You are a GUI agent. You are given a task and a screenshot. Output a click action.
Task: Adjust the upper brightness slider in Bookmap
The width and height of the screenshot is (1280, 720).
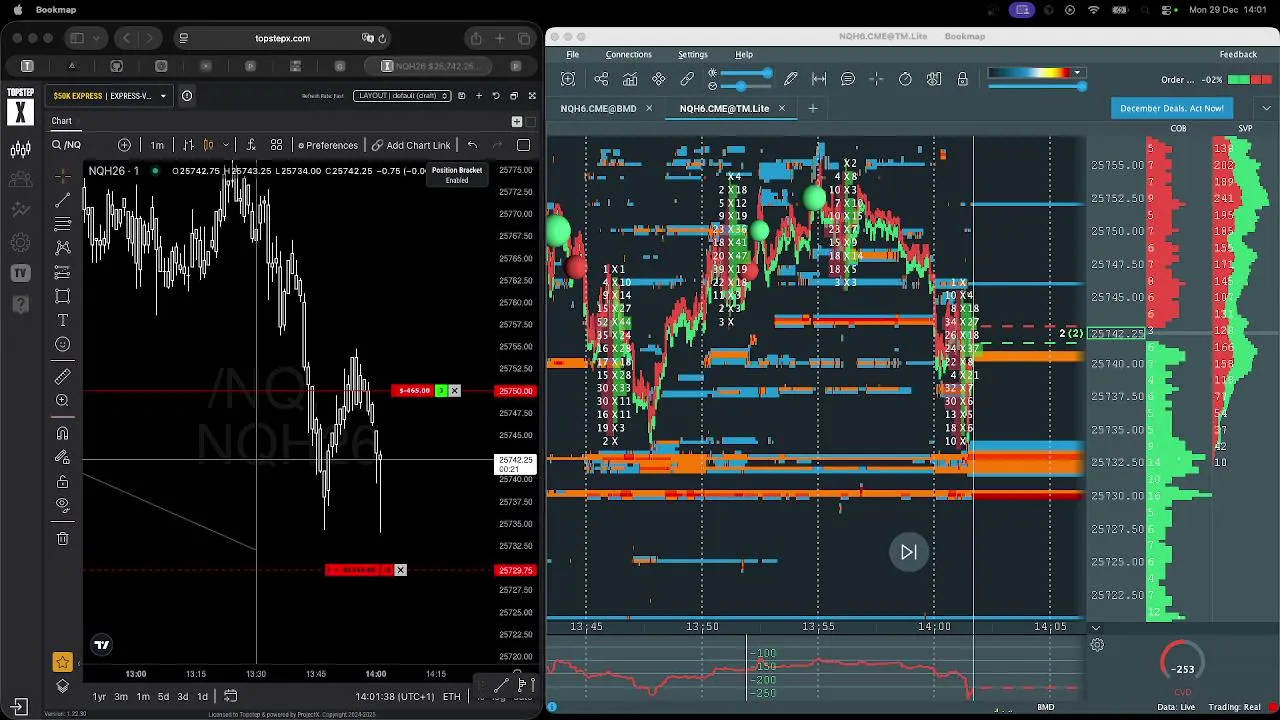(x=767, y=74)
